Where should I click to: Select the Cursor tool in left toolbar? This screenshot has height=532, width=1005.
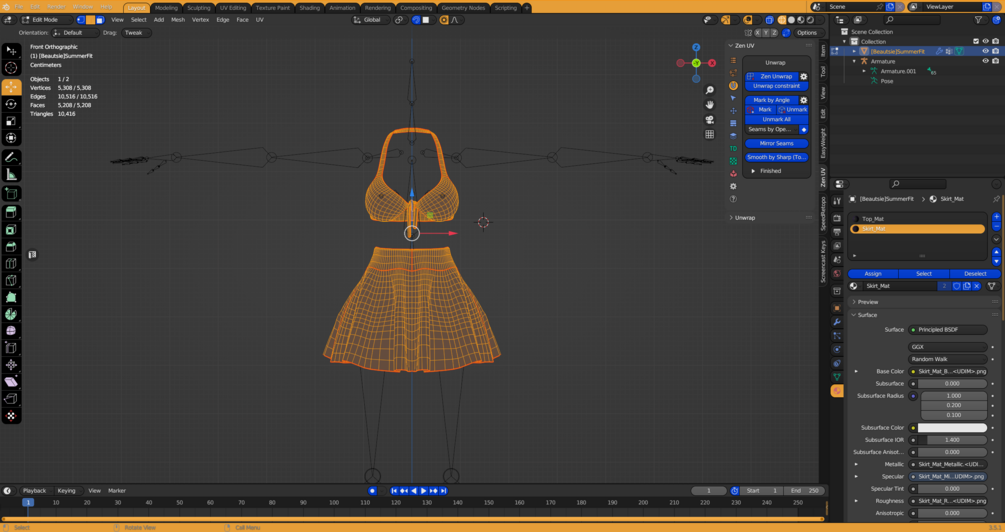coord(11,68)
